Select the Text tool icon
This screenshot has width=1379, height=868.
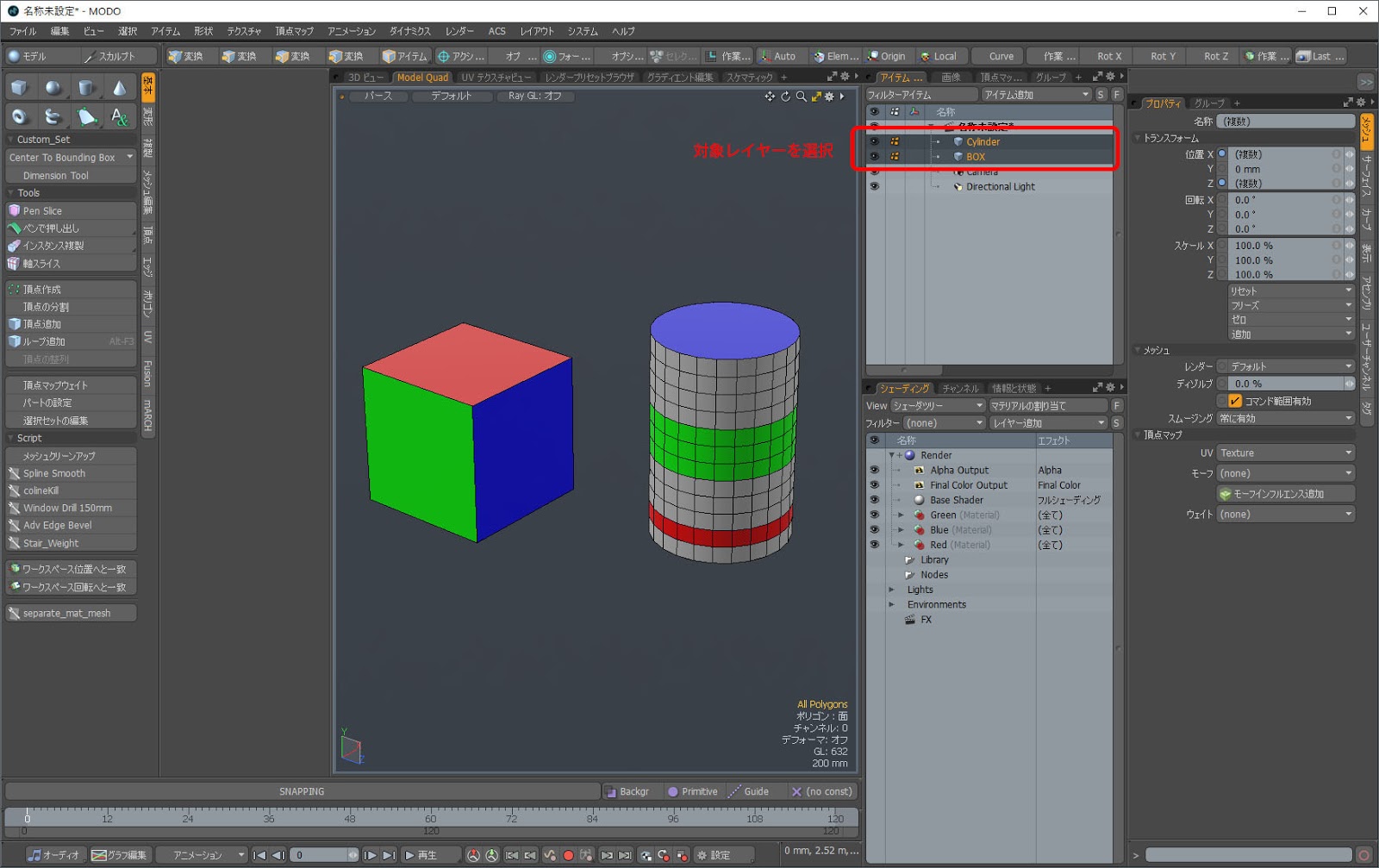120,116
